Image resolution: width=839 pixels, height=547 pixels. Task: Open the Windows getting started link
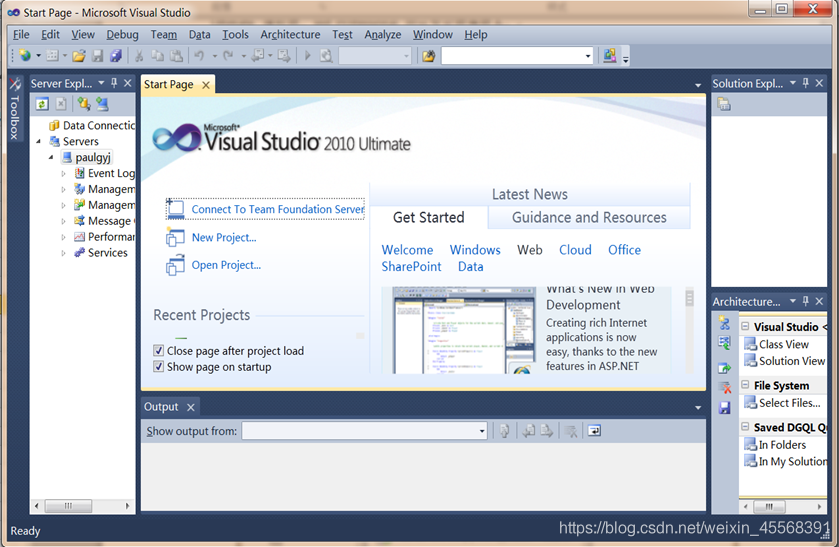point(475,250)
